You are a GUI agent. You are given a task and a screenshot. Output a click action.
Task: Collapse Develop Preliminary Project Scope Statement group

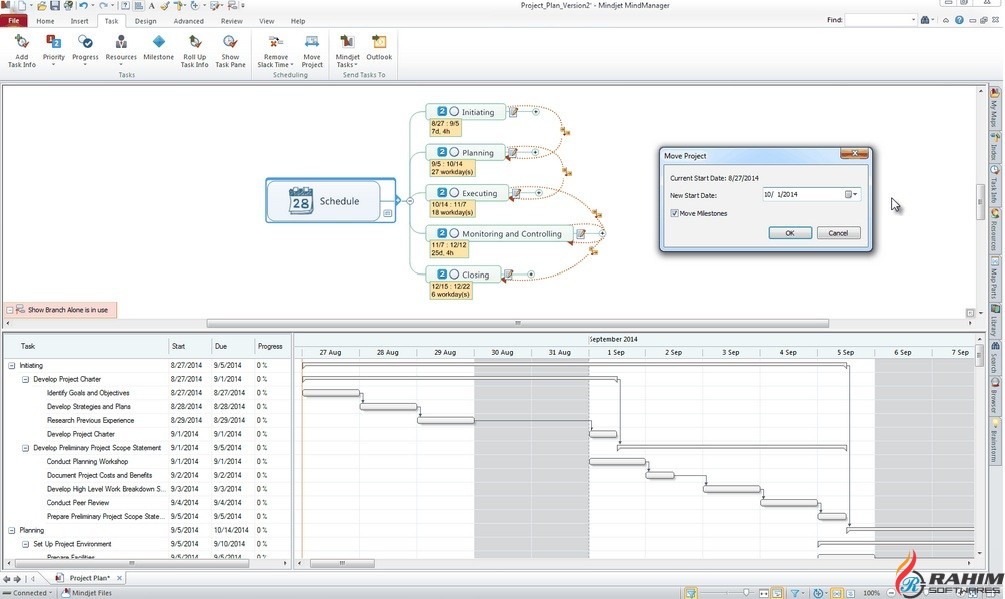coord(26,448)
